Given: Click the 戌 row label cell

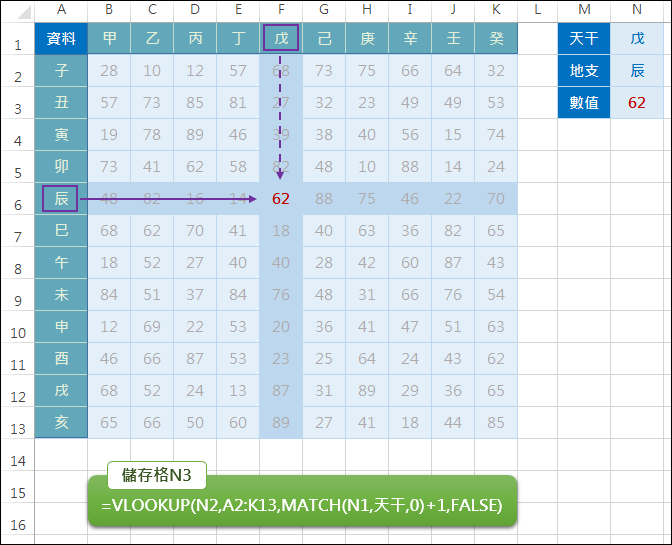Looking at the screenshot, I should point(61,391).
